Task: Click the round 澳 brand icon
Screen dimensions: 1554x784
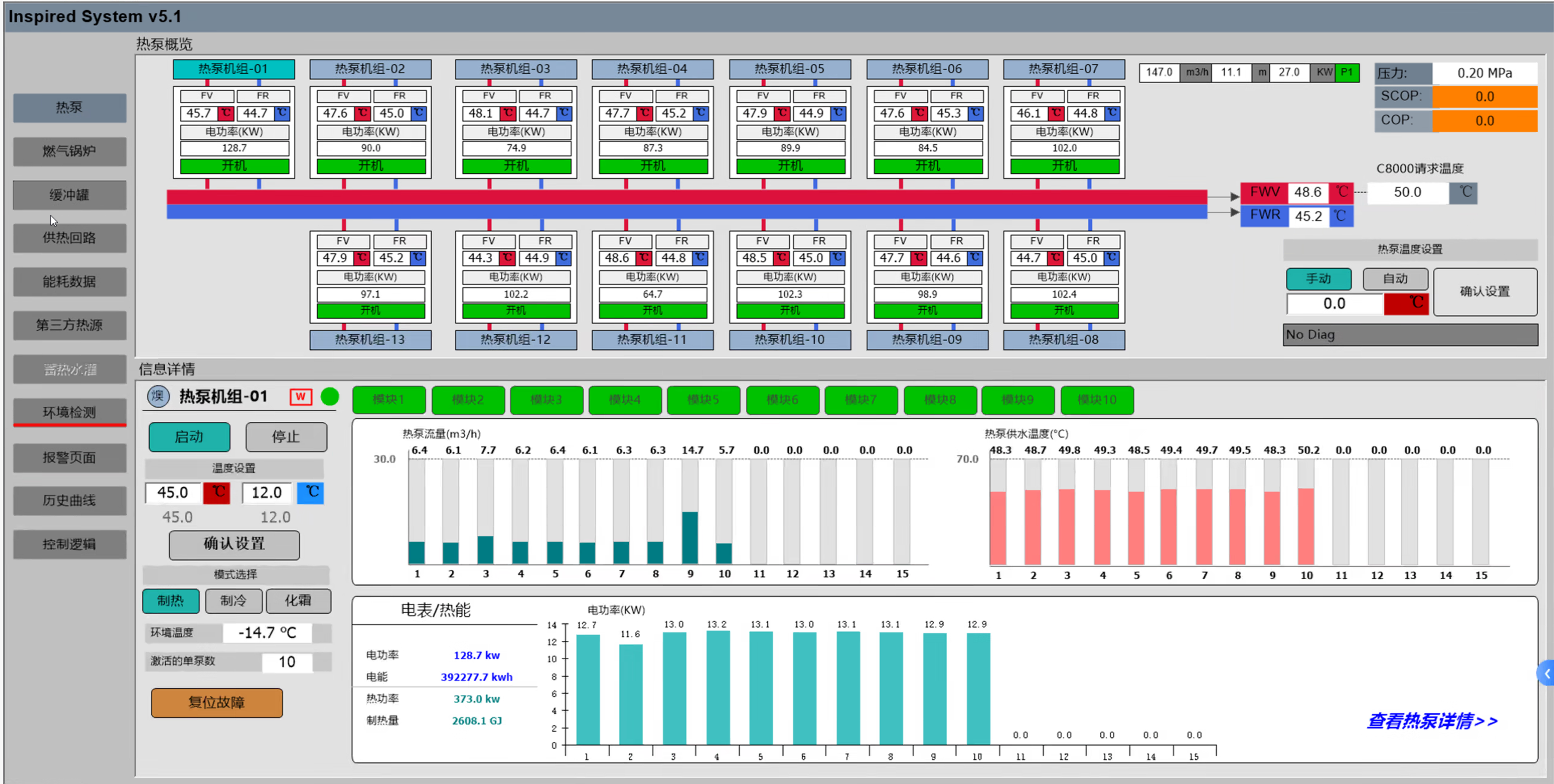Action: pyautogui.click(x=158, y=396)
